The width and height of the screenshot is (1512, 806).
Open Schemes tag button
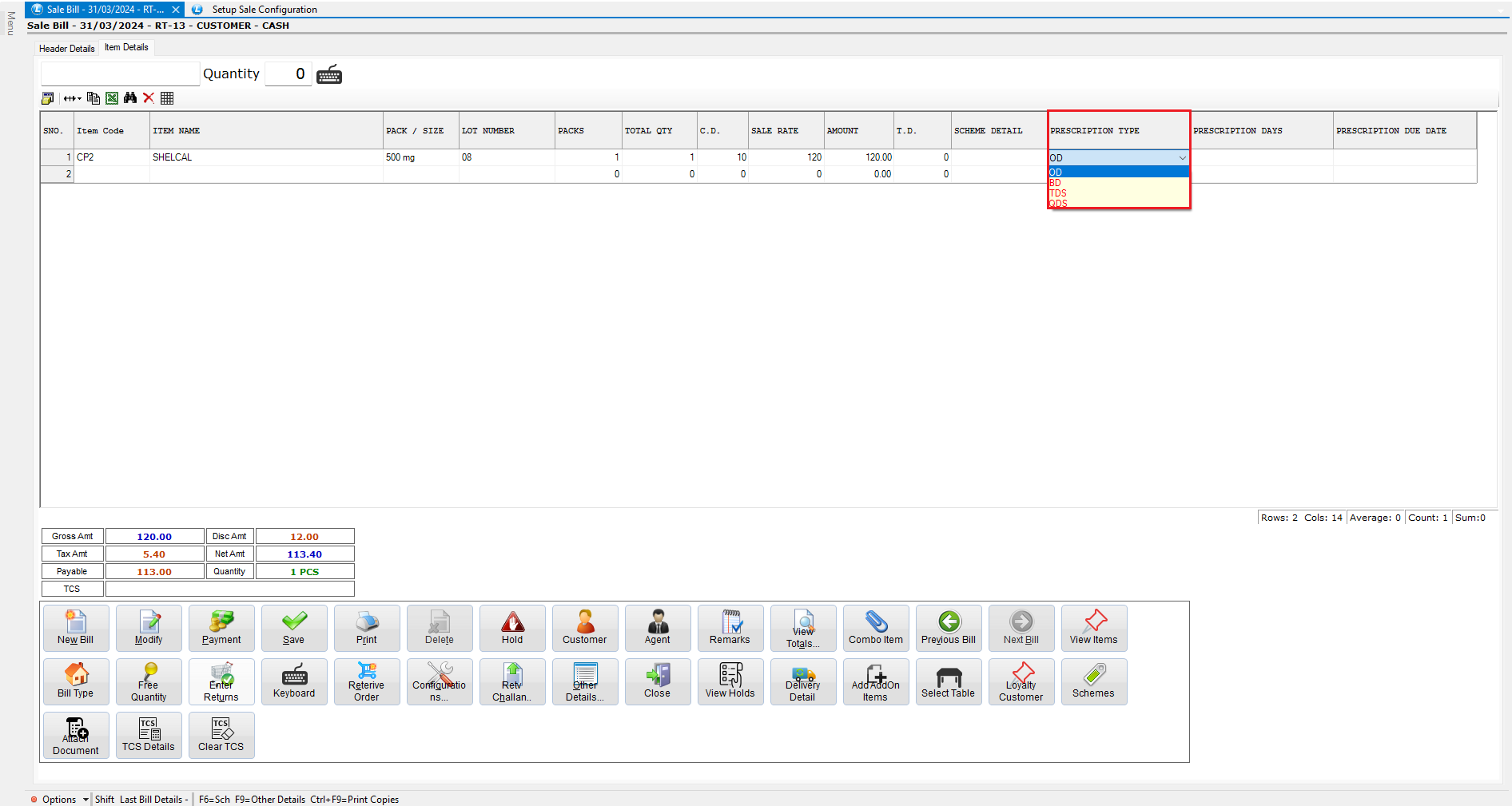(1093, 681)
